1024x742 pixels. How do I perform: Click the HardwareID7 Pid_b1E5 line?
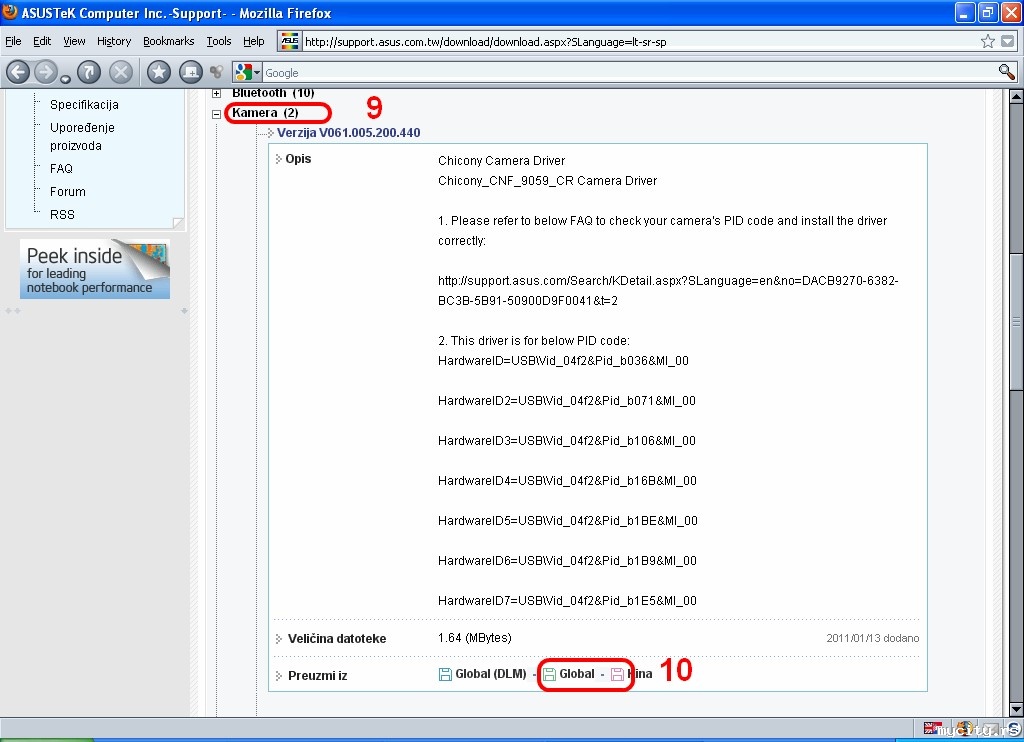point(568,600)
